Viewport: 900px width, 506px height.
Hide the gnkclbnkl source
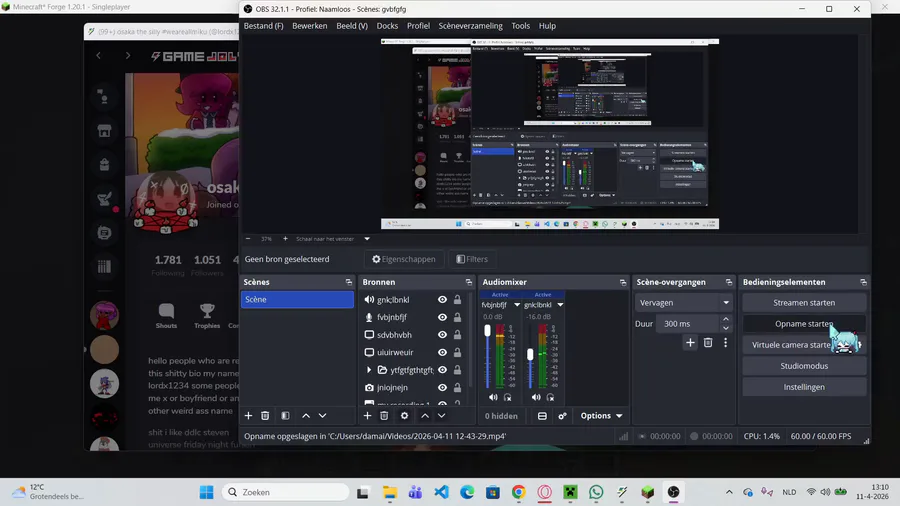(x=442, y=299)
